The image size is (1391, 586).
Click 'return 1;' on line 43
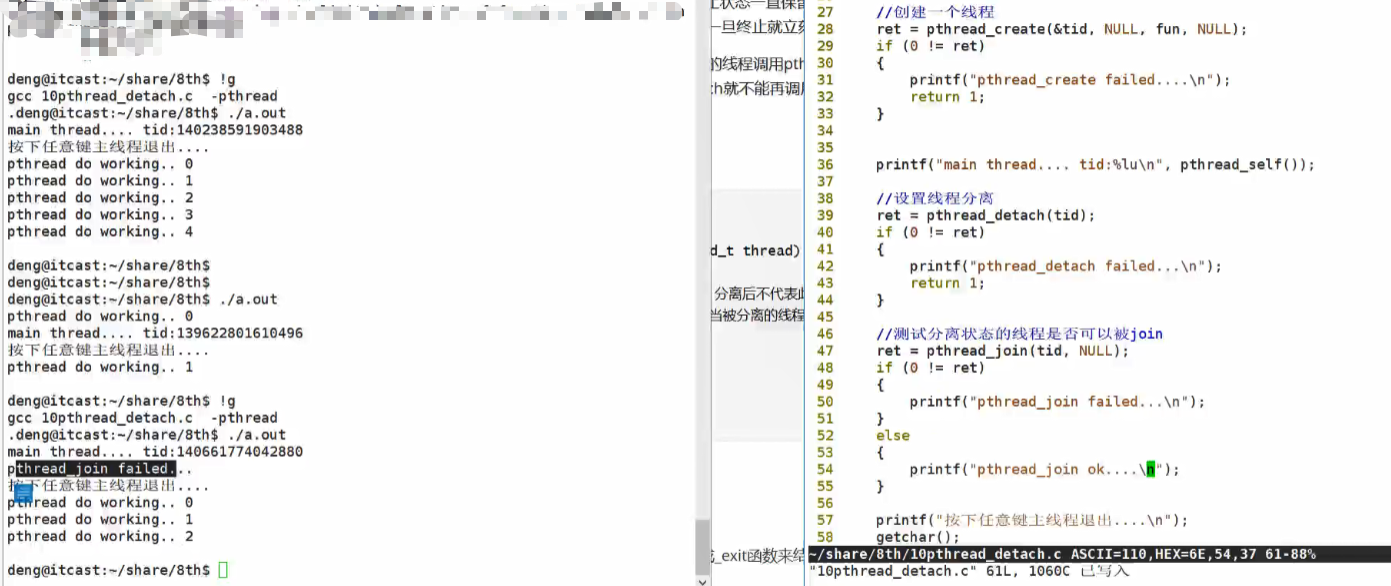click(947, 283)
